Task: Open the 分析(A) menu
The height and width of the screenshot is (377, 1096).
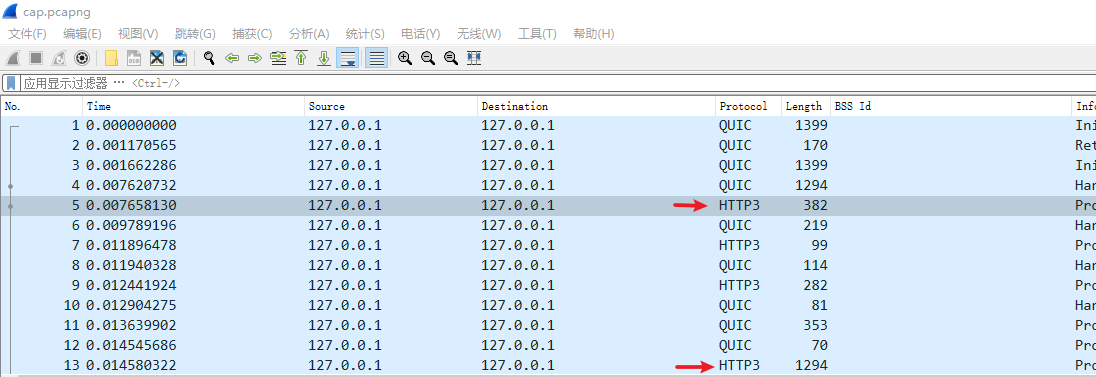Action: [309, 34]
